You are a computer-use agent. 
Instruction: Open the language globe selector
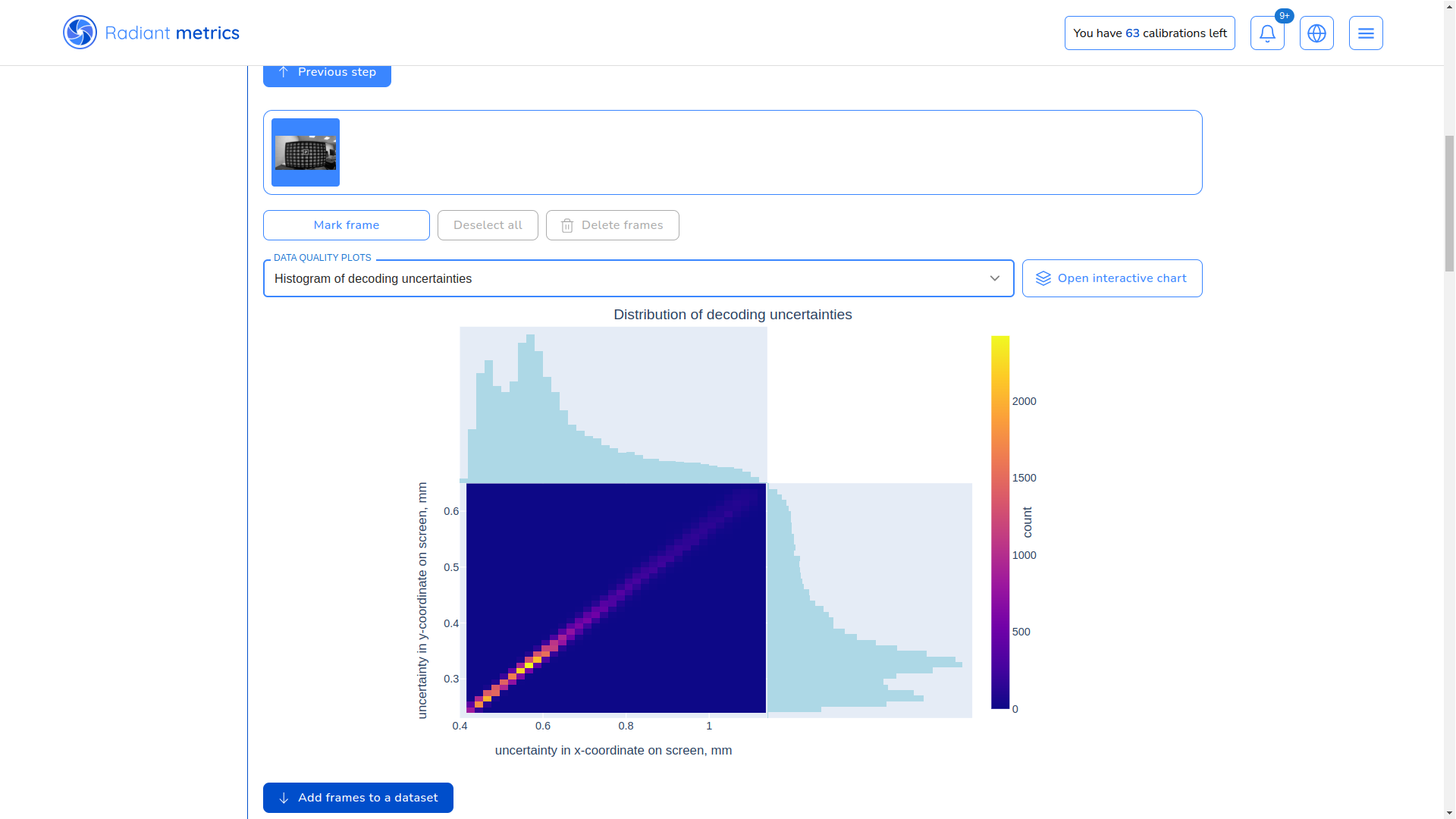click(x=1316, y=33)
